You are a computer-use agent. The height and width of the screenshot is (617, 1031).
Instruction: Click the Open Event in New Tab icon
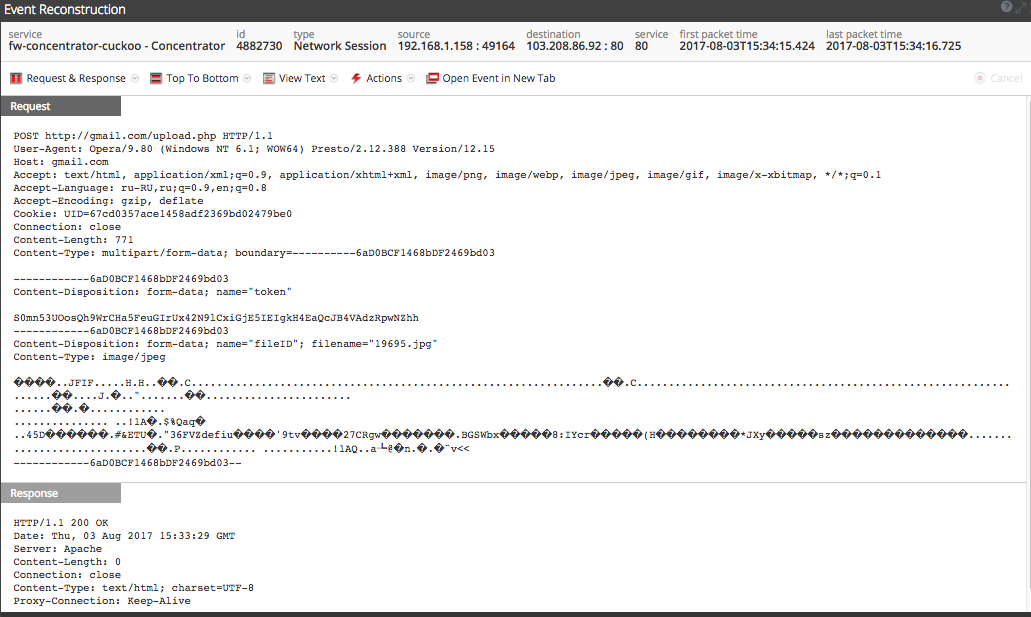pyautogui.click(x=432, y=78)
